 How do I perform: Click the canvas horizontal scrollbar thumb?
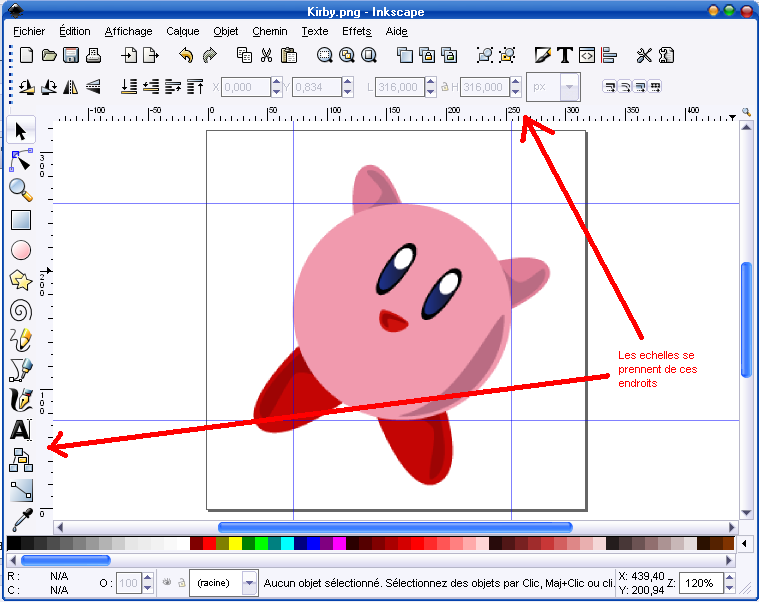tap(395, 527)
